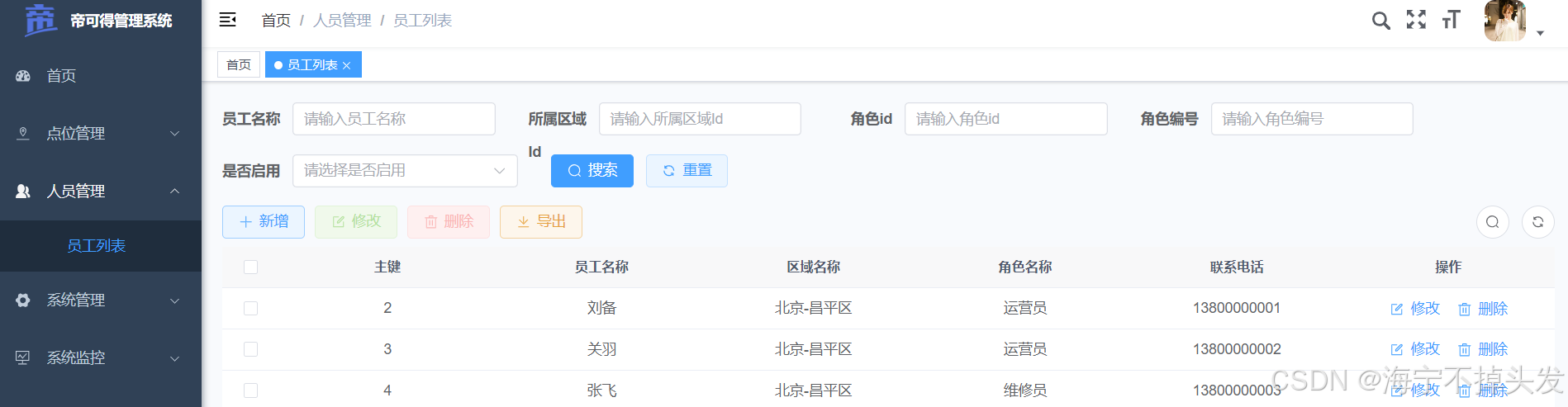
Task: Check the row checkbox for 关羽
Action: [251, 350]
